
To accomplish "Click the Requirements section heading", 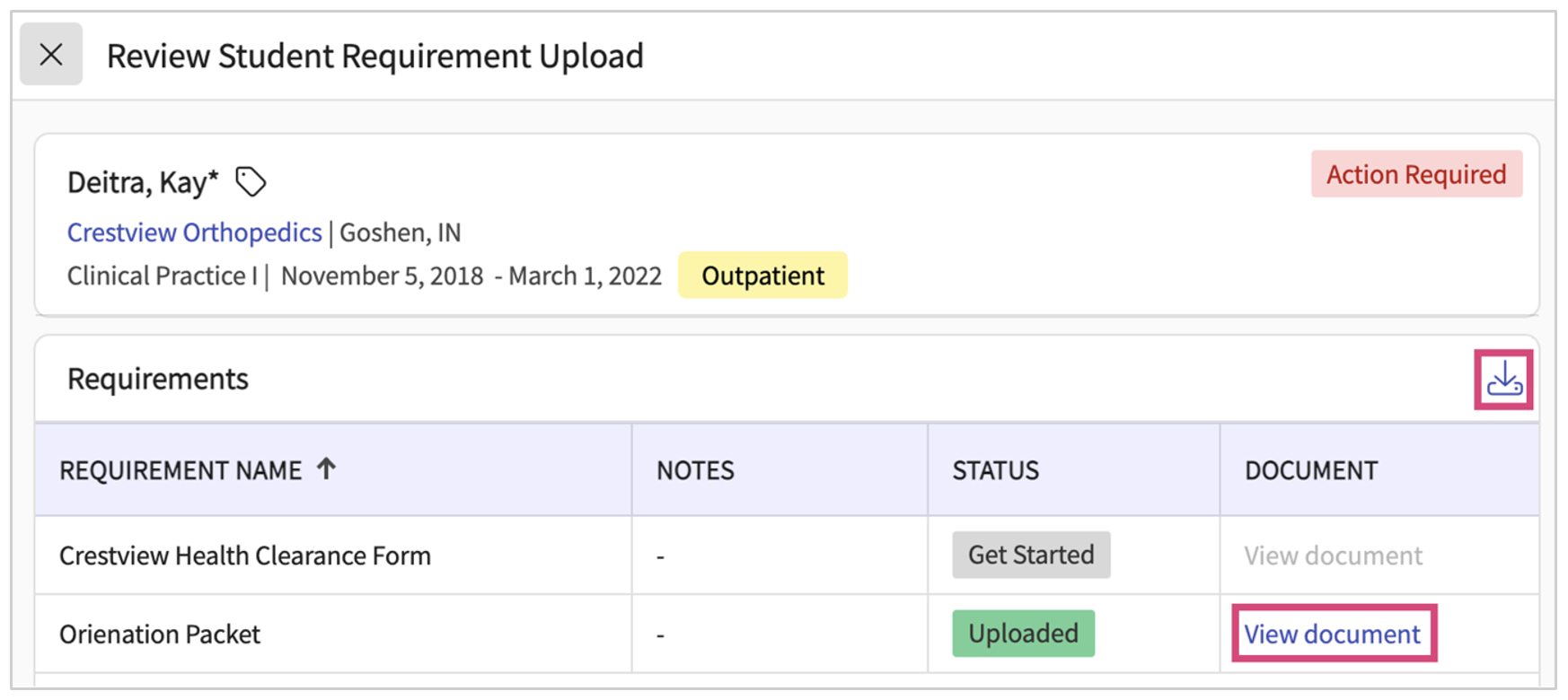I will point(158,379).
